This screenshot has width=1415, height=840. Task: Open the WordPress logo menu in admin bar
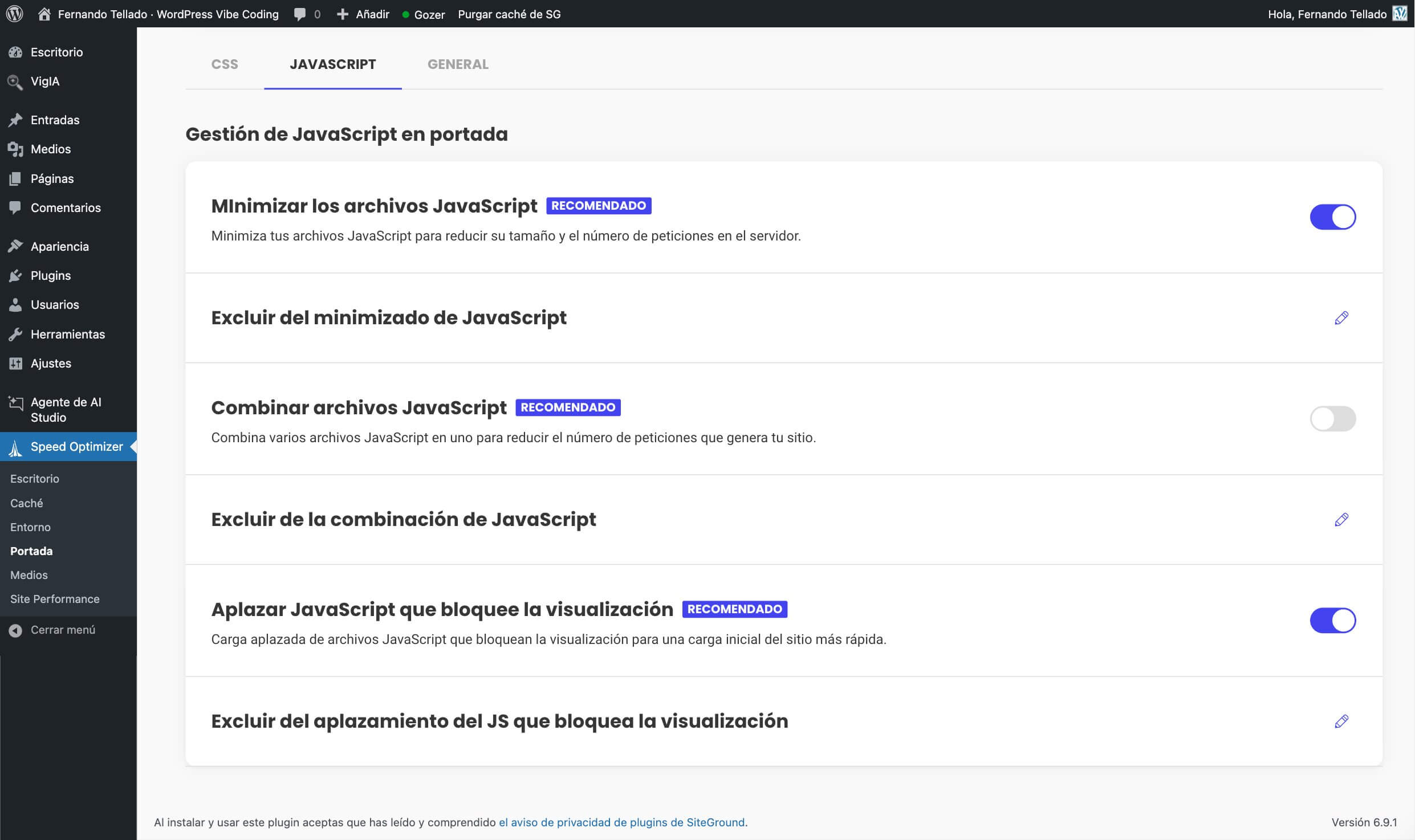pos(15,14)
